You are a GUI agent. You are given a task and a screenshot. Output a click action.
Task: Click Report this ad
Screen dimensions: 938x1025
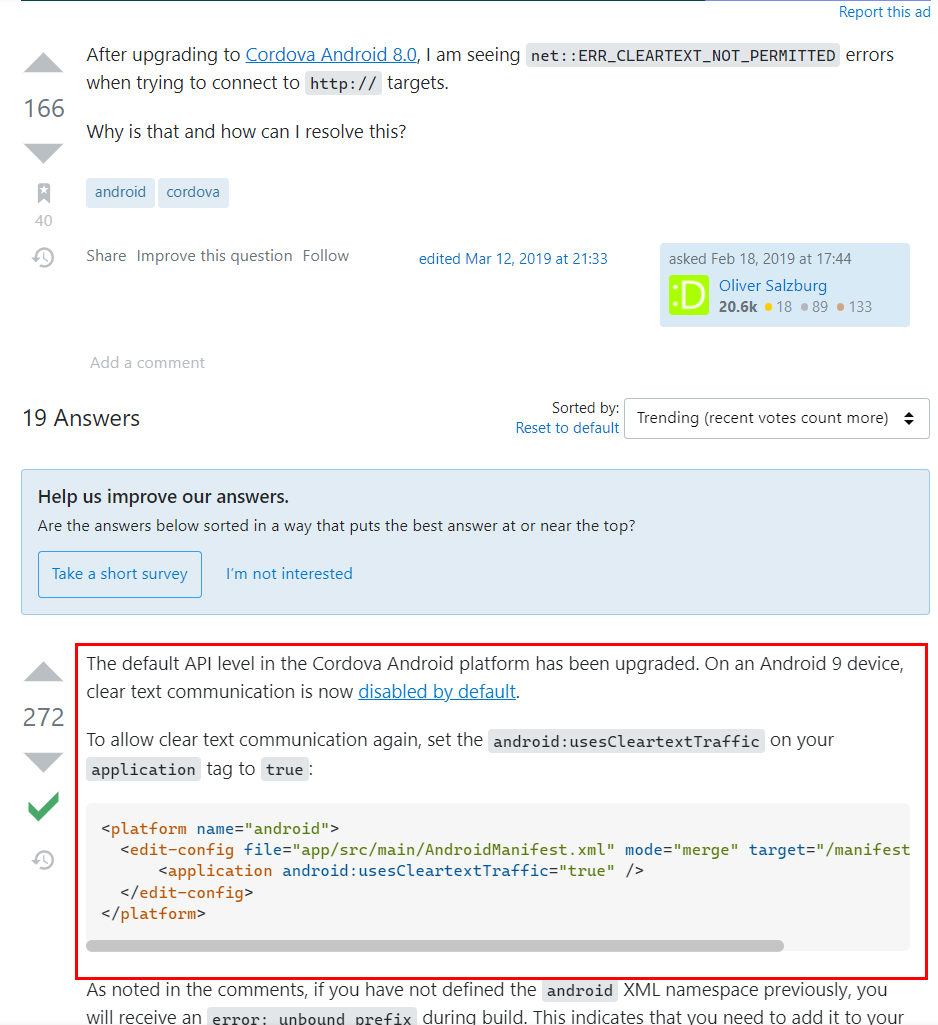pyautogui.click(x=884, y=12)
